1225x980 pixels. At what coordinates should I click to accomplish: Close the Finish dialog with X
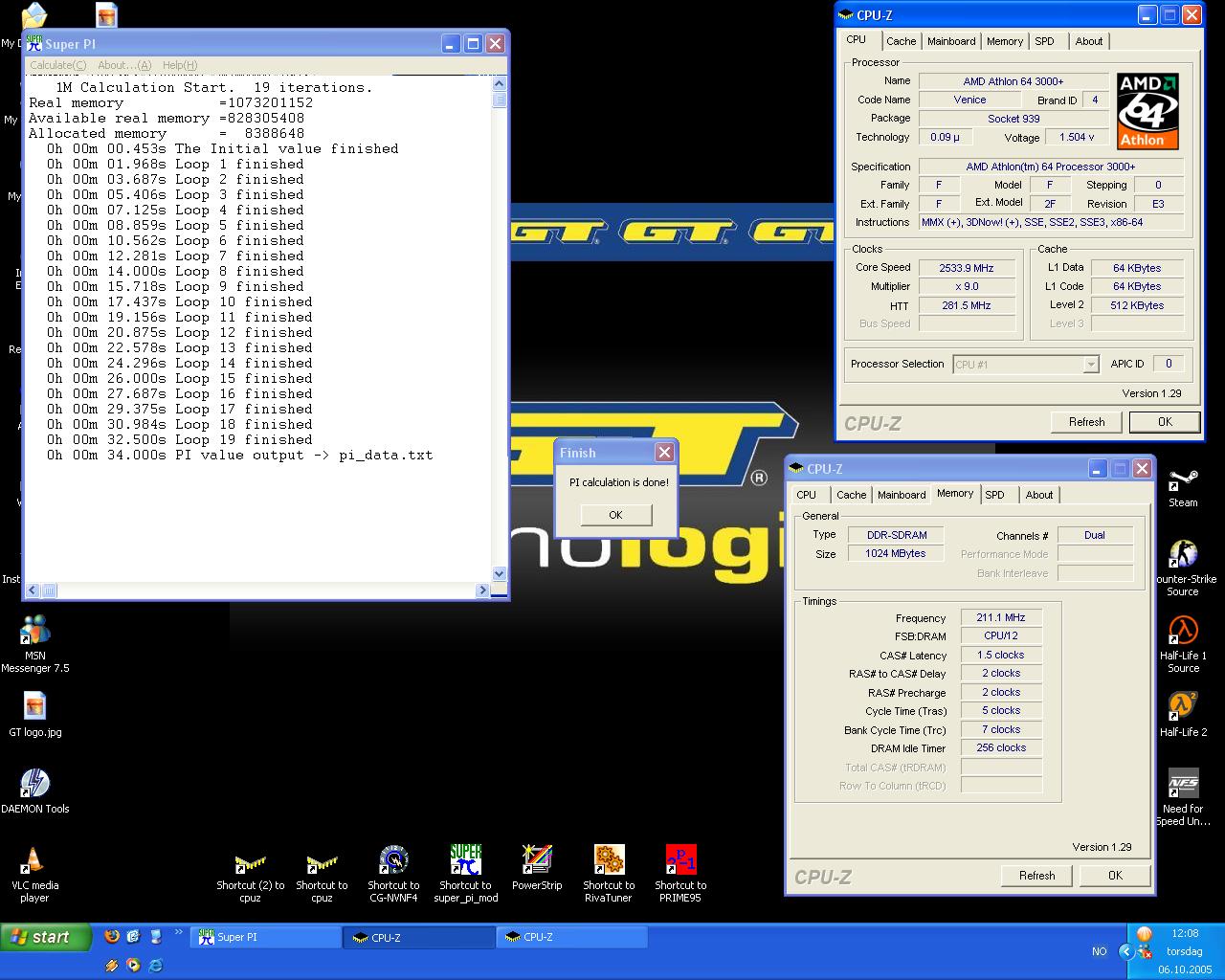[x=664, y=453]
